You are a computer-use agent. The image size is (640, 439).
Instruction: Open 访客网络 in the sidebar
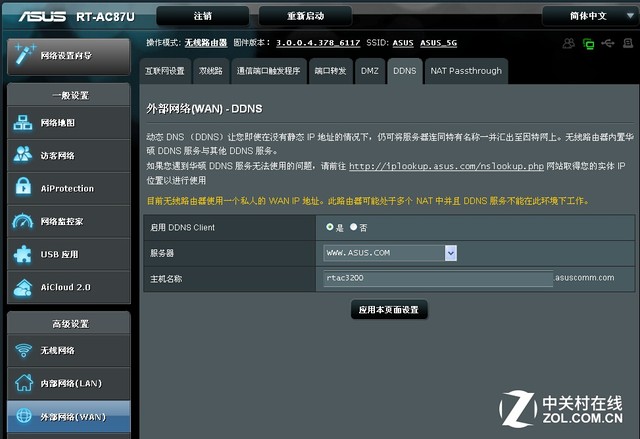(69, 155)
